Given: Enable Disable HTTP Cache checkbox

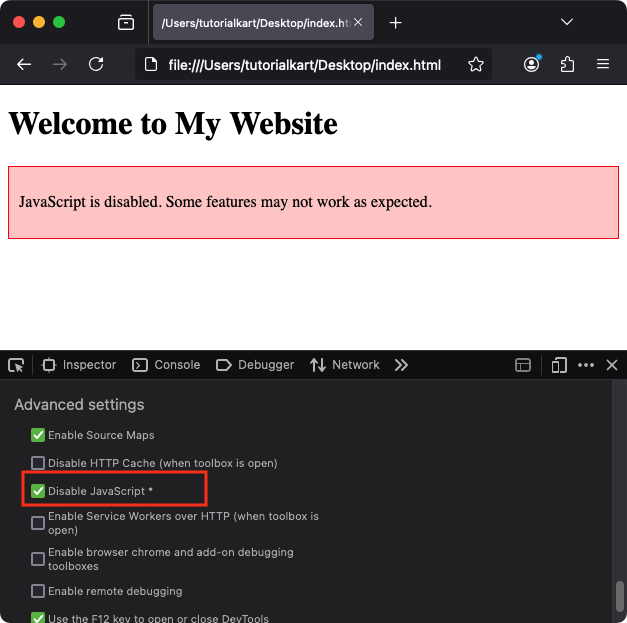Looking at the screenshot, I should coord(38,463).
